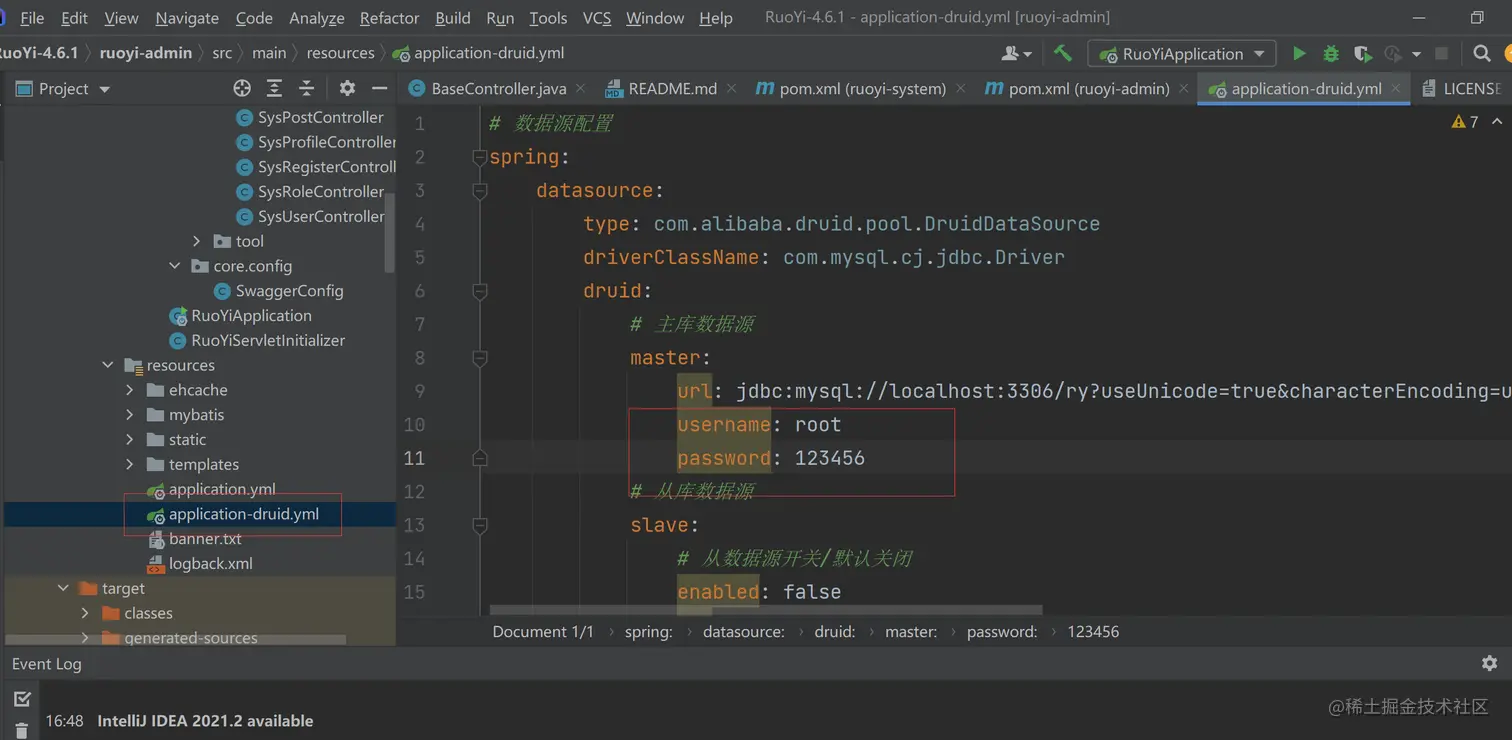Close the BaseController.java tab
This screenshot has height=740, width=1512.
pyautogui.click(x=579, y=88)
